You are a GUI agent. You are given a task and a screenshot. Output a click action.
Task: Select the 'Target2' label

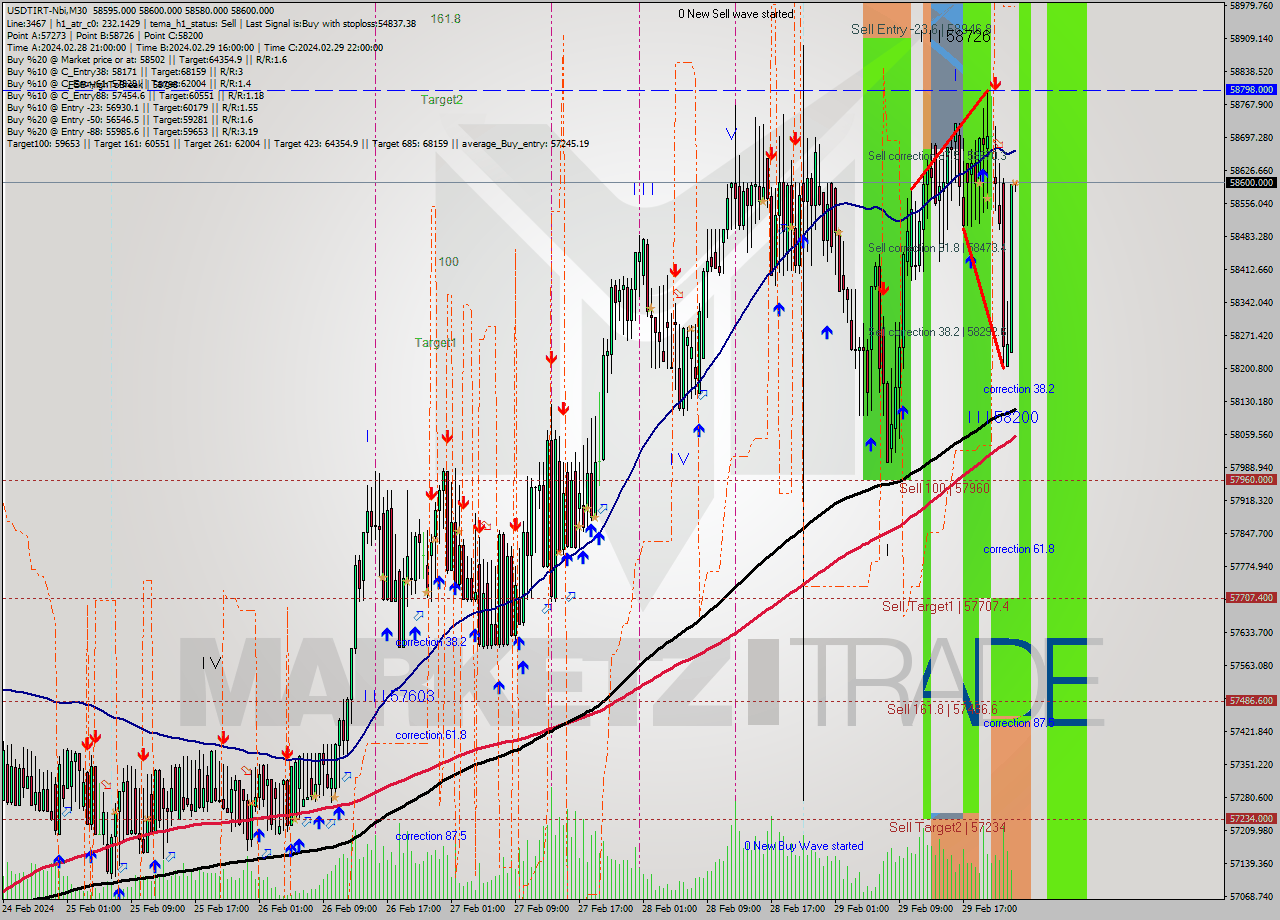click(441, 100)
